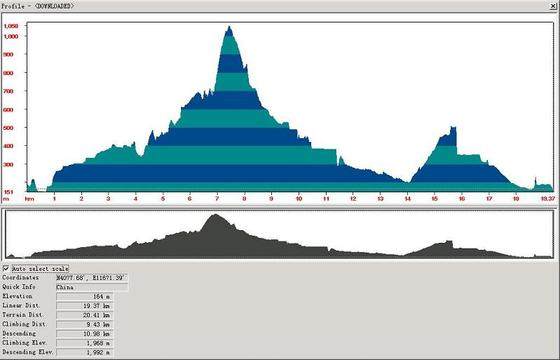
Task: Click the Profile window title bar text
Action: tap(37, 6)
